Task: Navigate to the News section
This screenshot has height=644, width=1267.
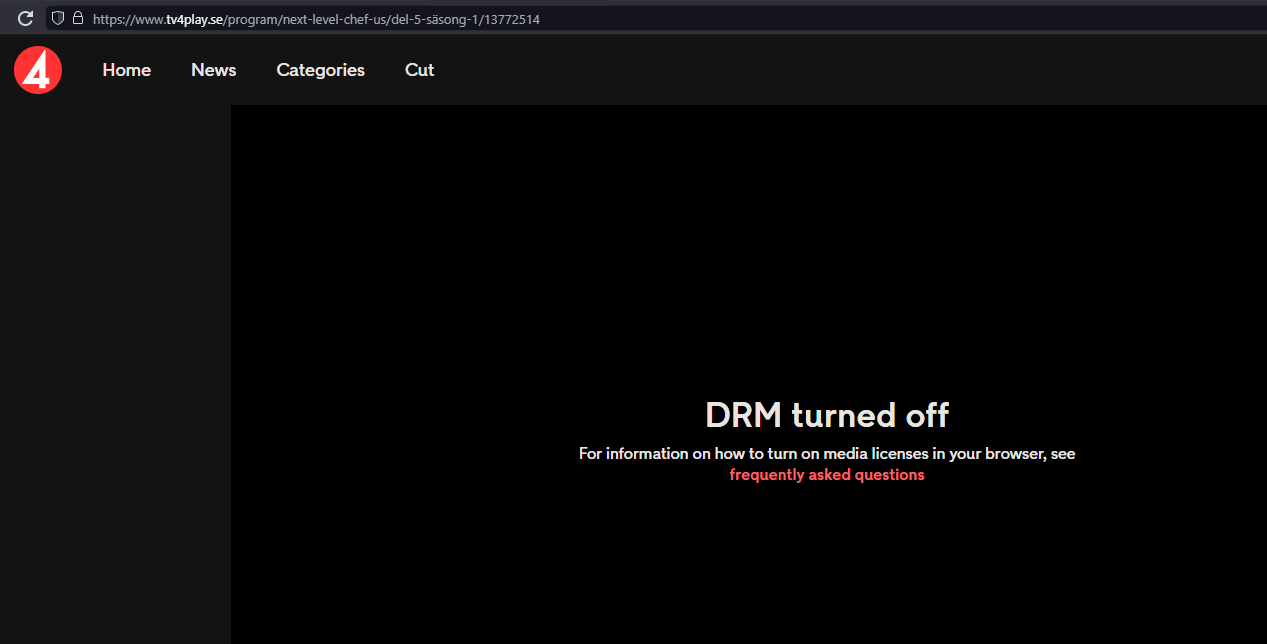Action: click(213, 70)
